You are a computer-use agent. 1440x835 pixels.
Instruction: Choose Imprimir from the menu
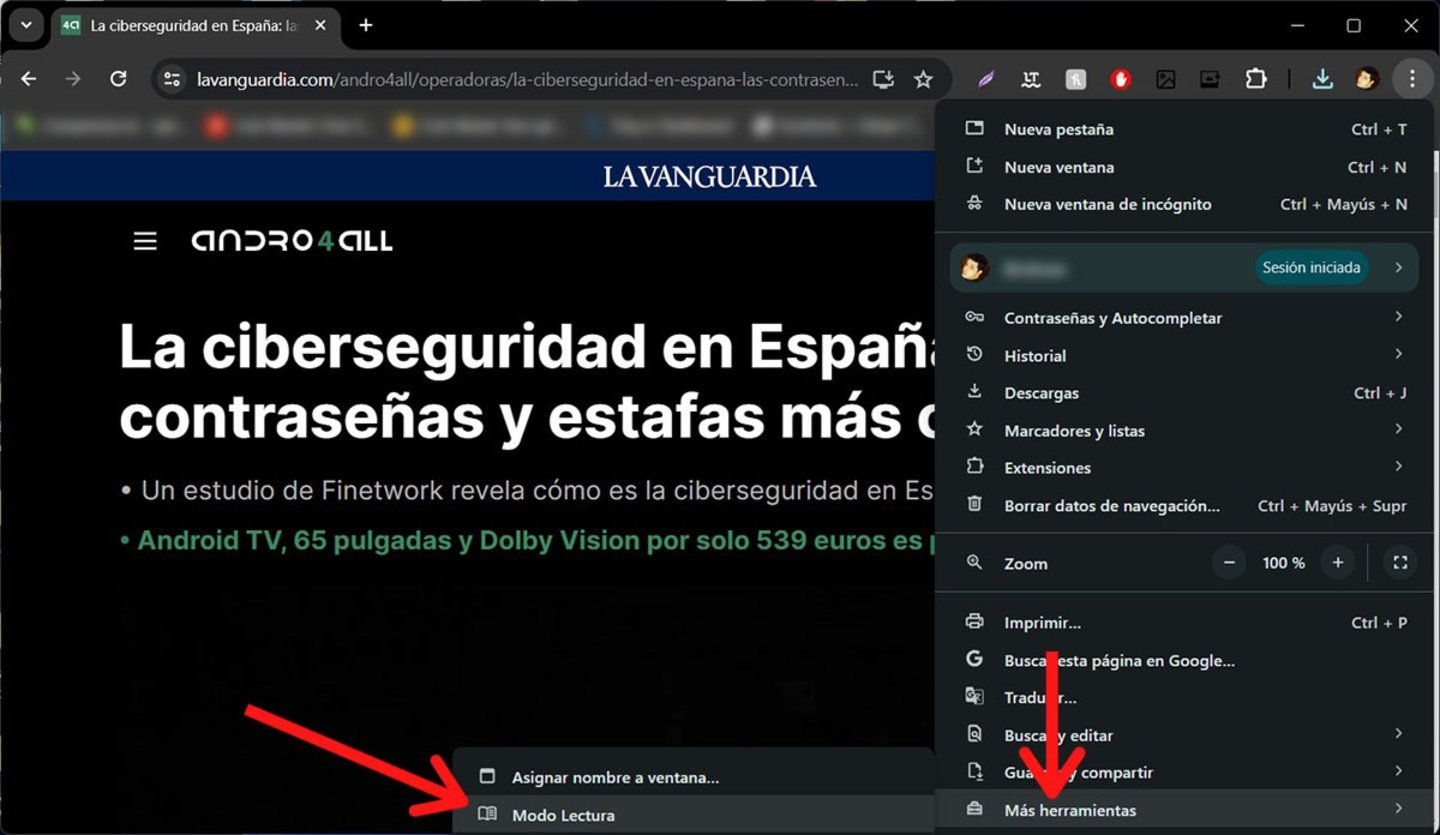[1184, 623]
